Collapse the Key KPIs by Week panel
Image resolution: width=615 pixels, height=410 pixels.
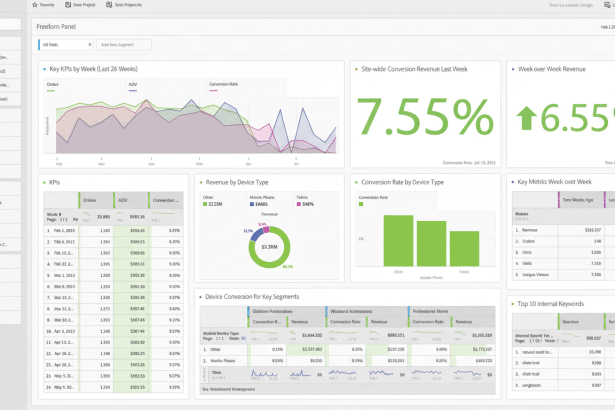[43, 70]
